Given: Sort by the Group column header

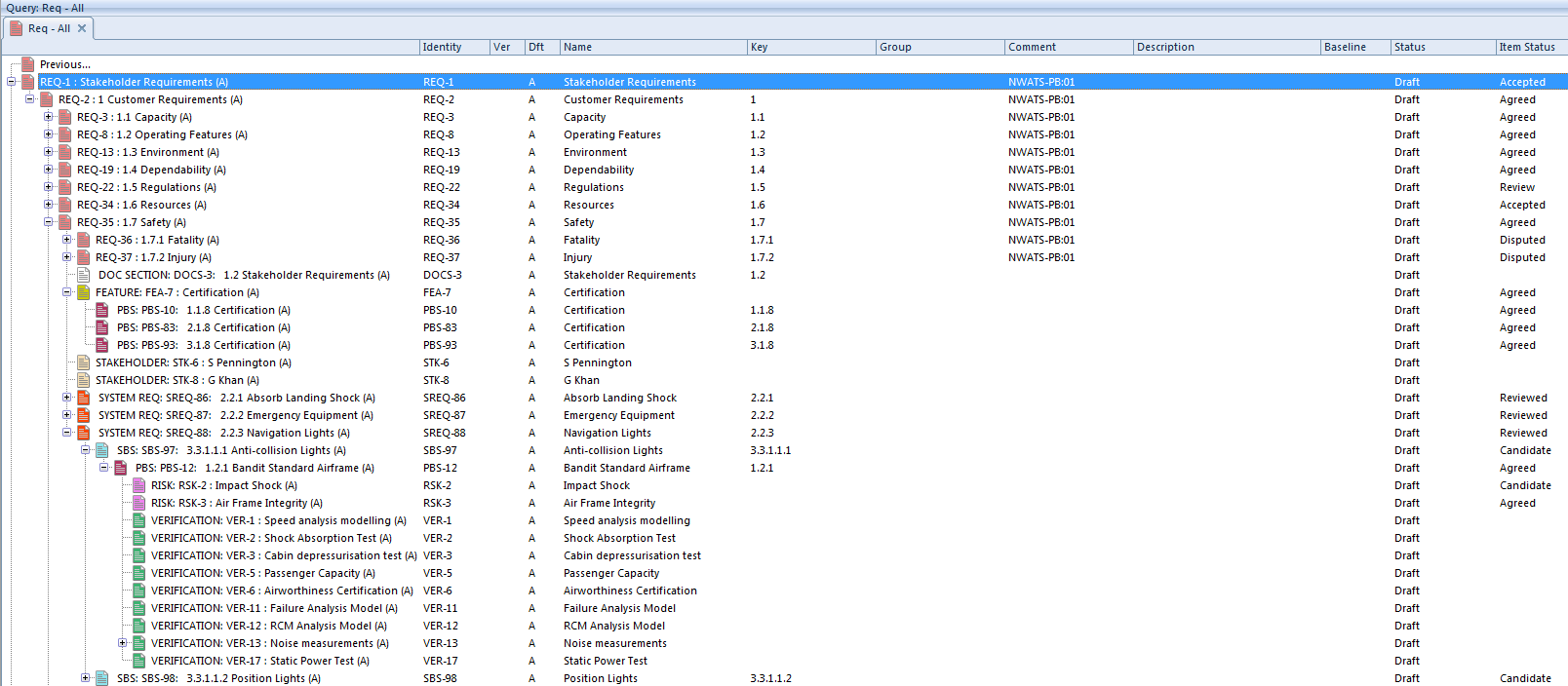Looking at the screenshot, I should [x=940, y=47].
